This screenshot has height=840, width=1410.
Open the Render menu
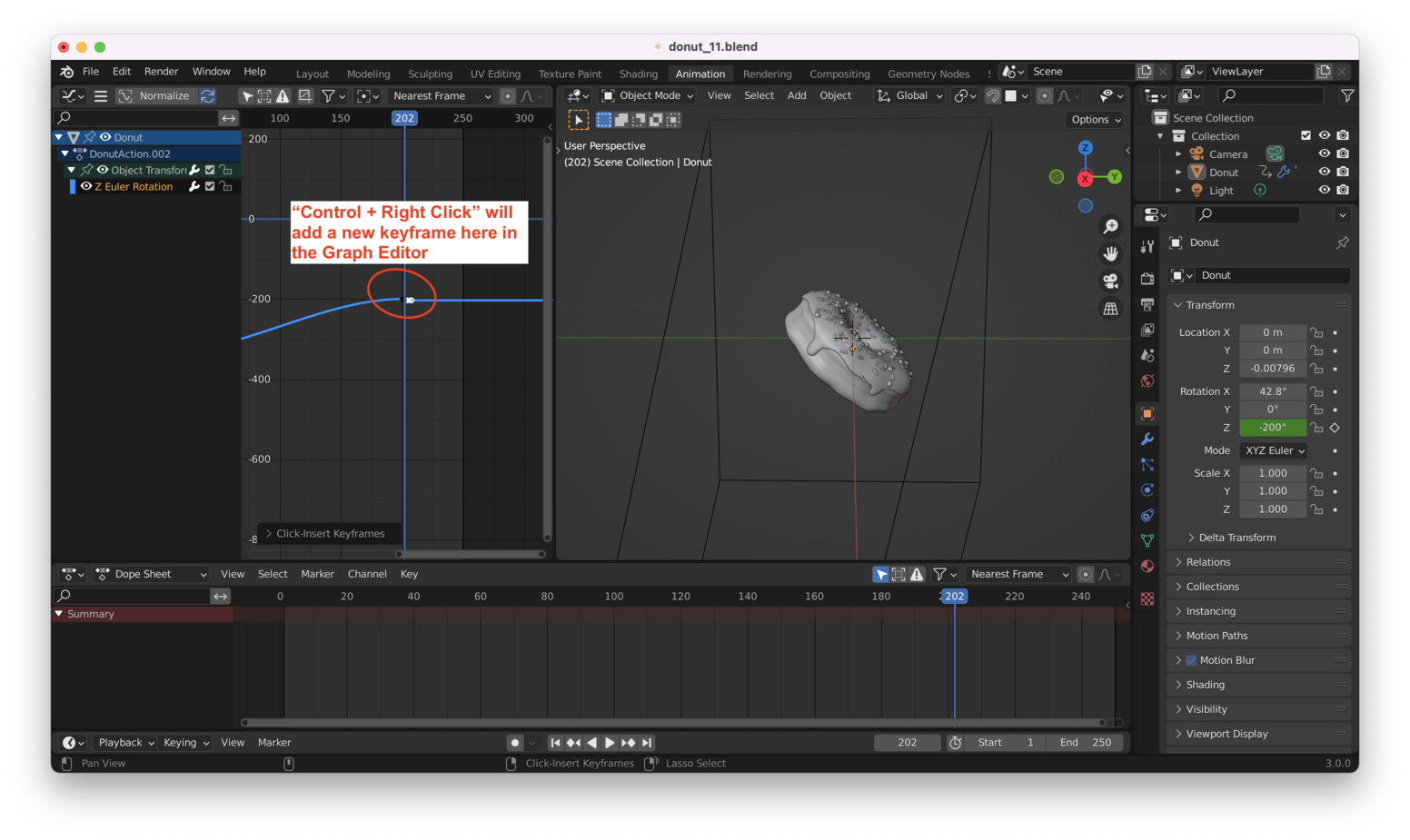coord(161,71)
